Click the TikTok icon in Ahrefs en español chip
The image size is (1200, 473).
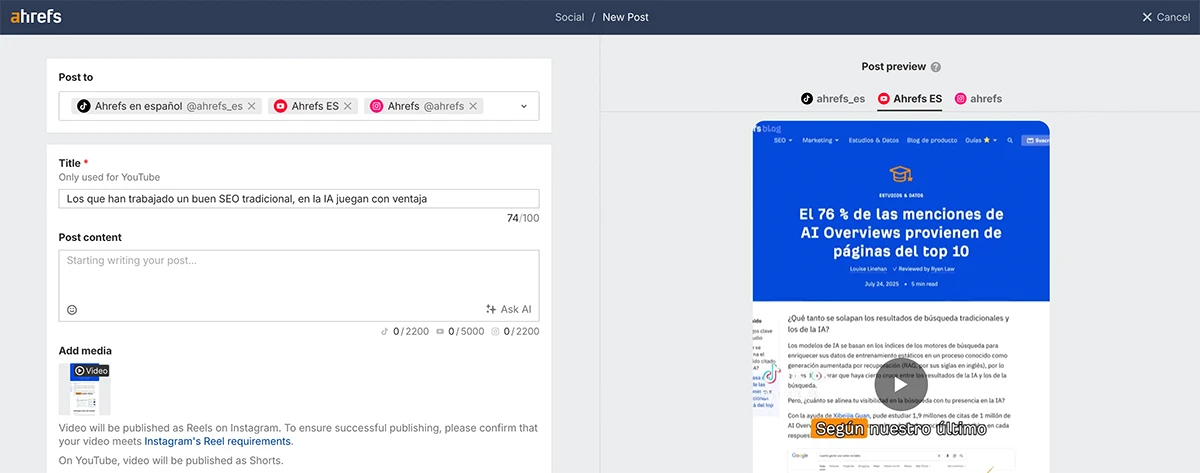pyautogui.click(x=84, y=106)
